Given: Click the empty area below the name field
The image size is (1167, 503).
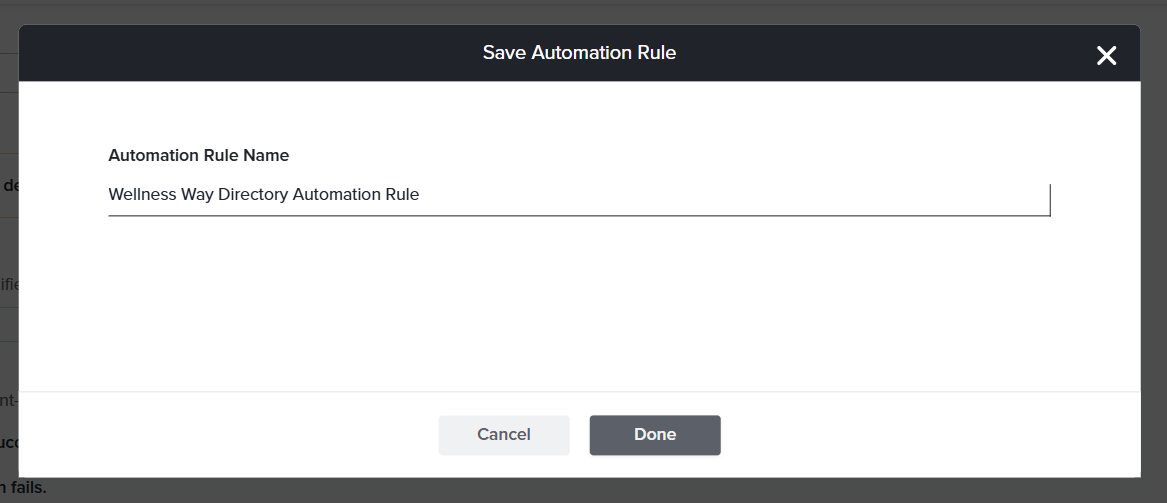Looking at the screenshot, I should (x=578, y=300).
